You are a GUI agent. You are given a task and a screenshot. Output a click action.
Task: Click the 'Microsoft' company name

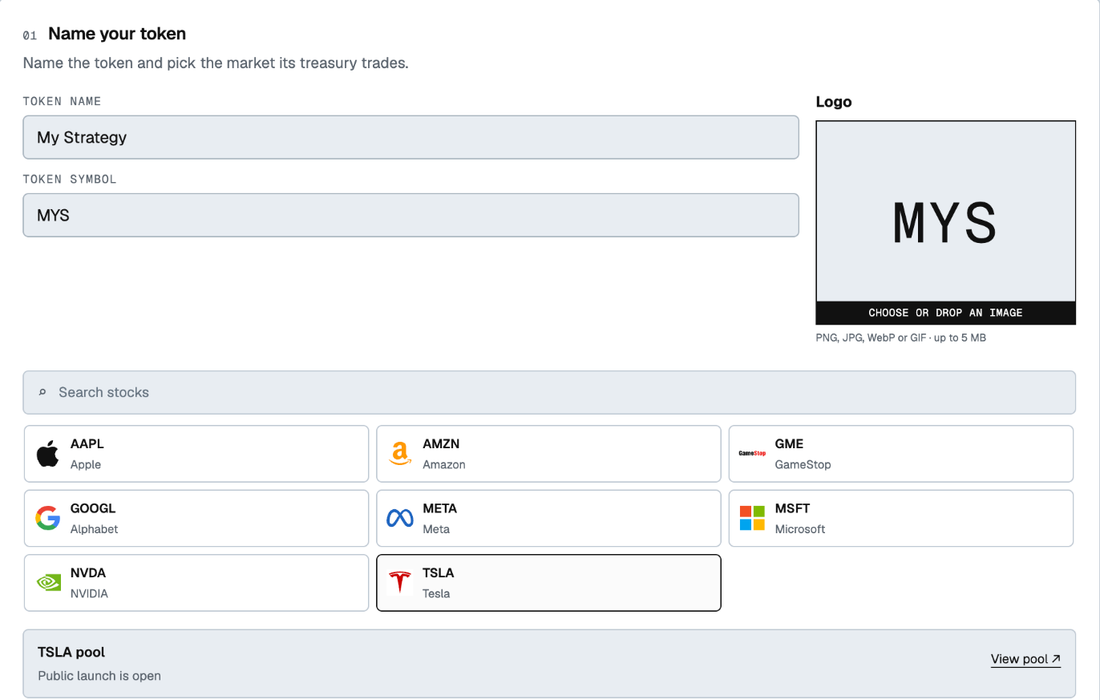800,529
